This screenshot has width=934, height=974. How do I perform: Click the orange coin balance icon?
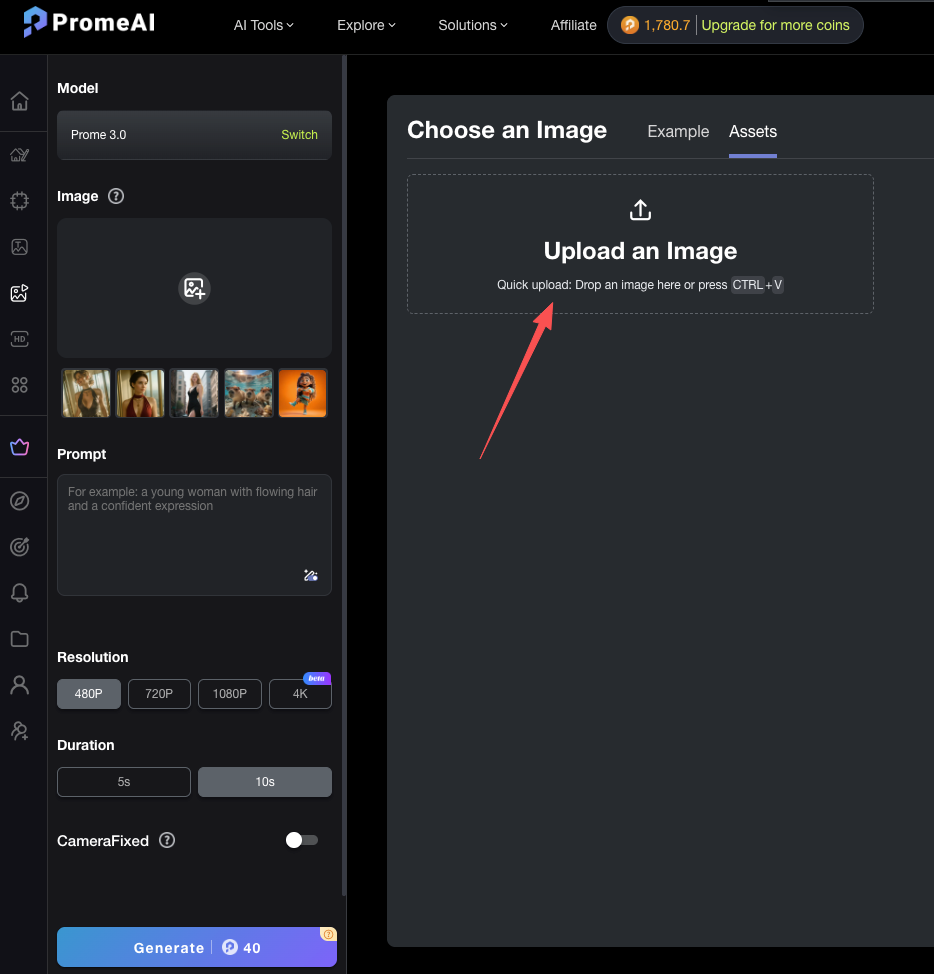click(630, 25)
